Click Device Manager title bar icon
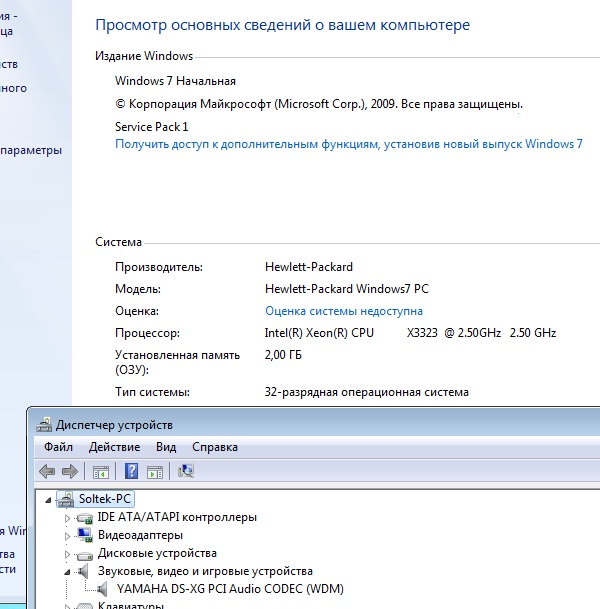600x609 pixels. 44,425
